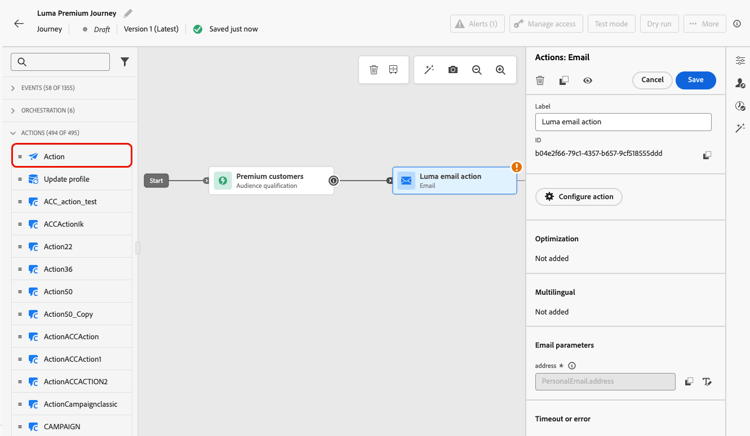Delete selection using canvas trash icon
Screen dimensions: 750x436
[374, 70]
